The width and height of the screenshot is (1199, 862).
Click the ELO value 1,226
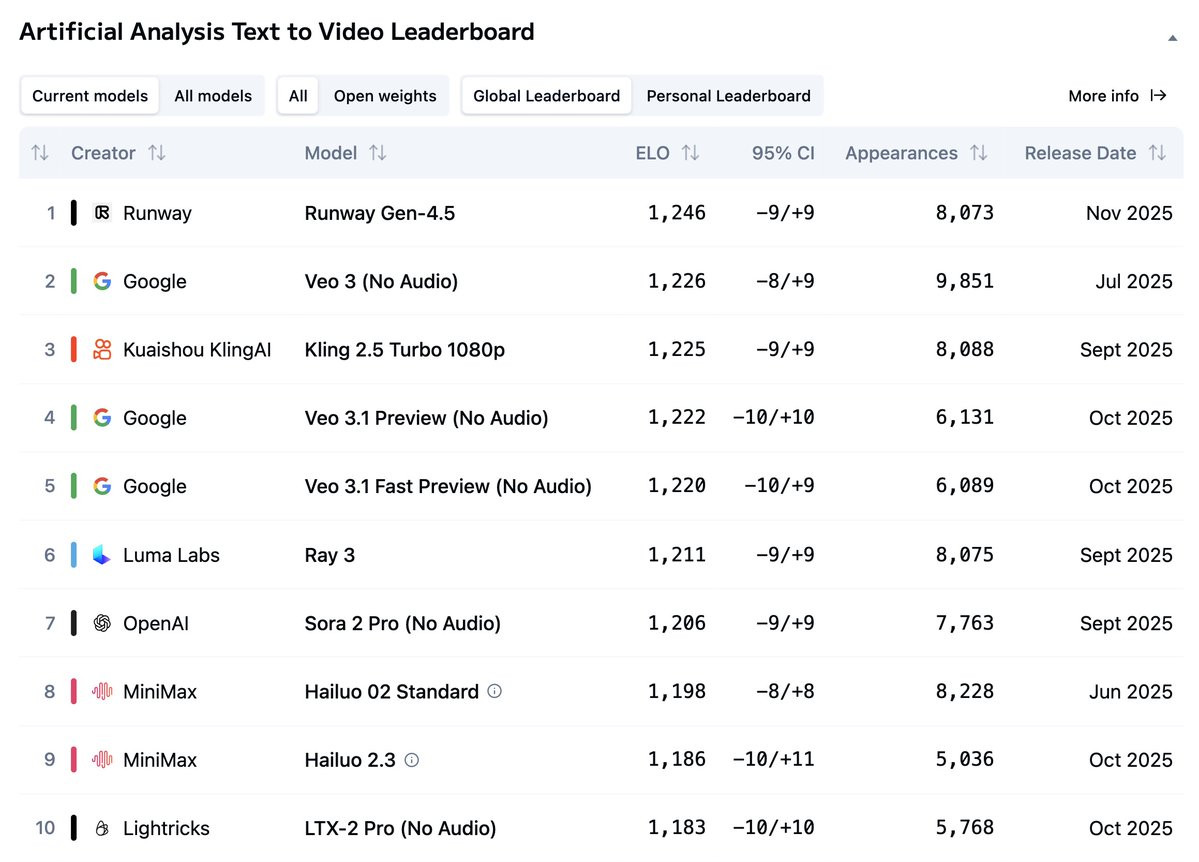(677, 281)
